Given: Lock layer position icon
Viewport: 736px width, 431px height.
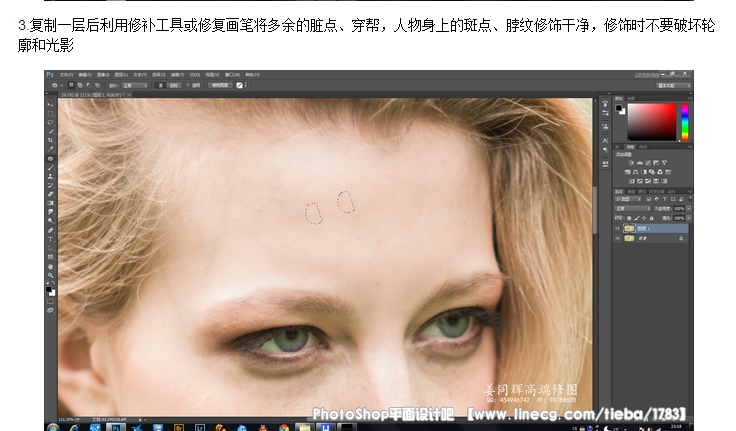Looking at the screenshot, I should [644, 218].
